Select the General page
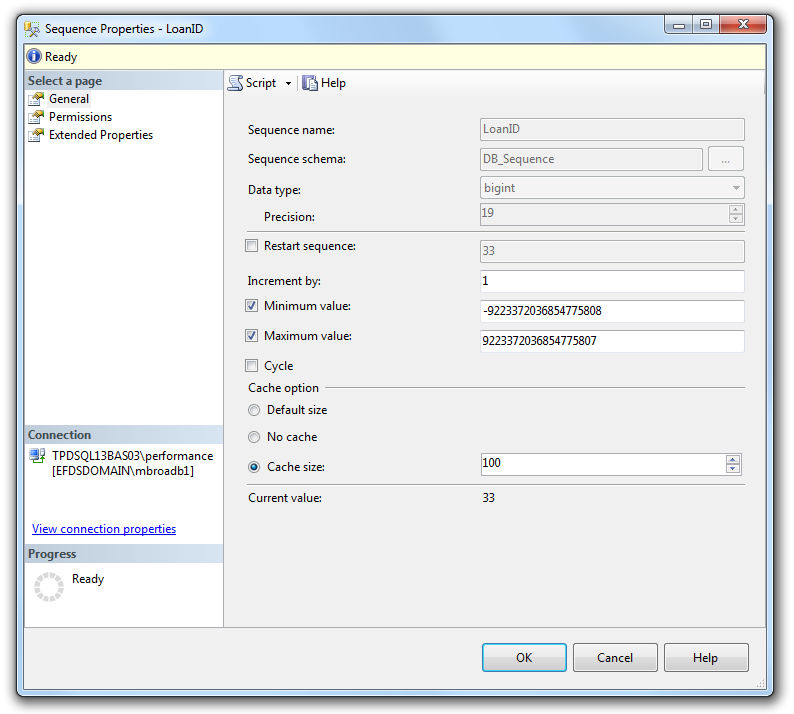Viewport: 794px width, 714px height. pyautogui.click(x=69, y=99)
